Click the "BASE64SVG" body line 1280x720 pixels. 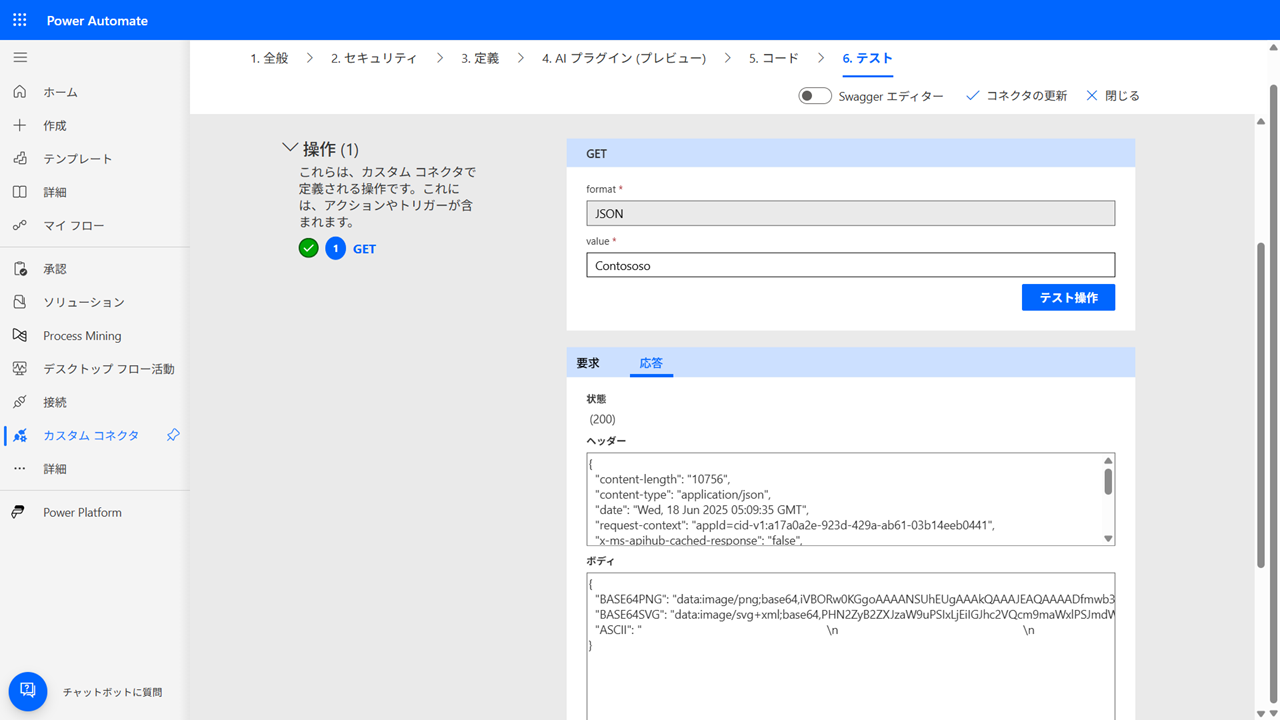tap(854, 614)
